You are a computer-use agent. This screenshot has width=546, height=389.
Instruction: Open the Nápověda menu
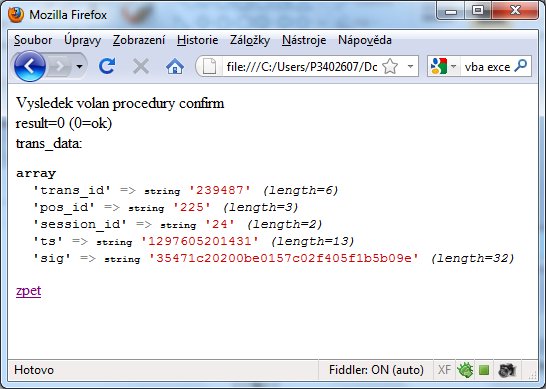(365, 40)
